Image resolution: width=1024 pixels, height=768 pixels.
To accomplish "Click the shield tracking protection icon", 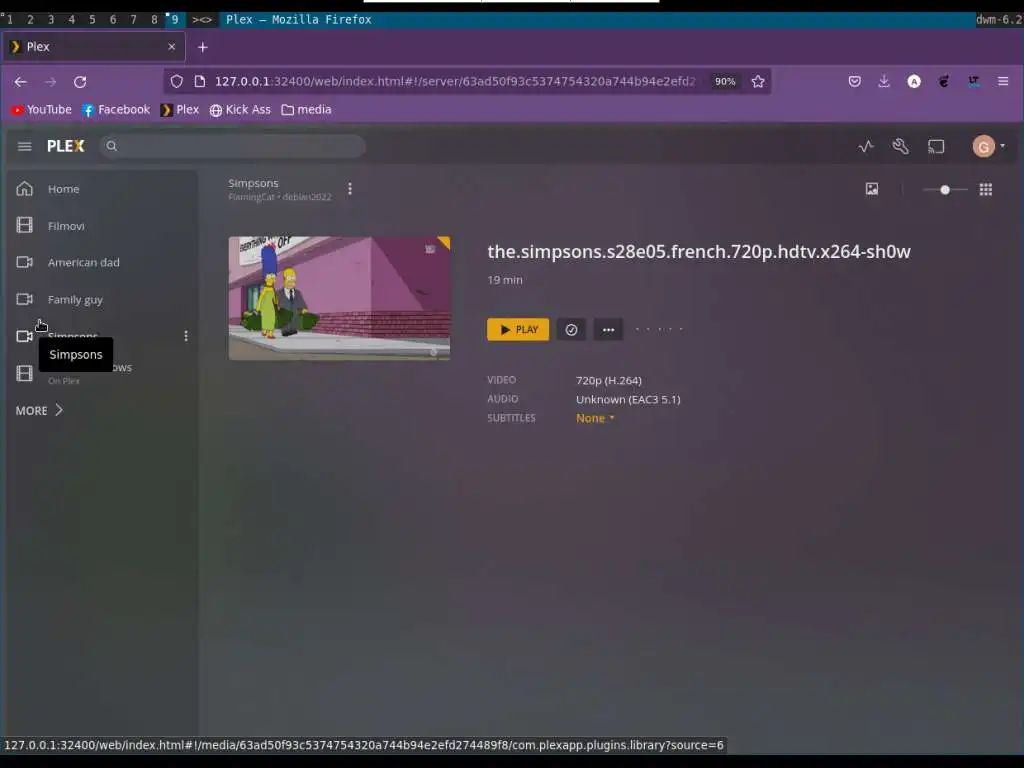I will coord(176,82).
